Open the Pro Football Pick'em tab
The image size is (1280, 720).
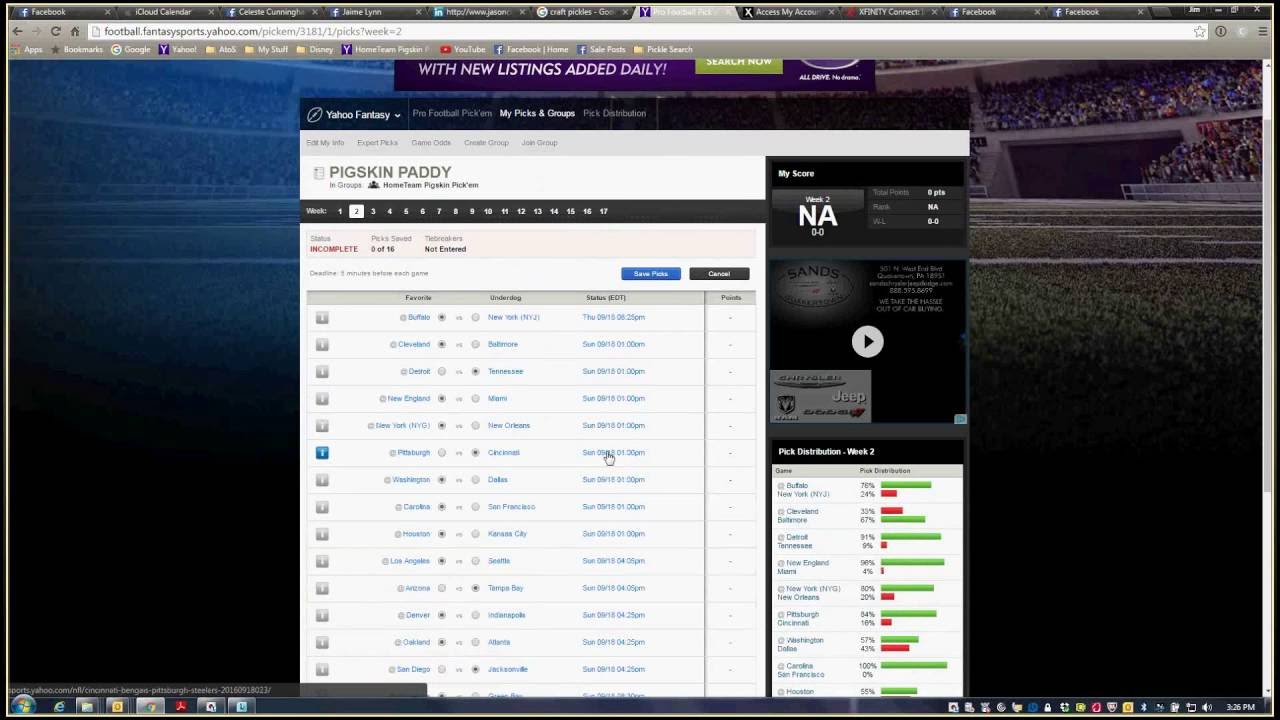coord(452,113)
